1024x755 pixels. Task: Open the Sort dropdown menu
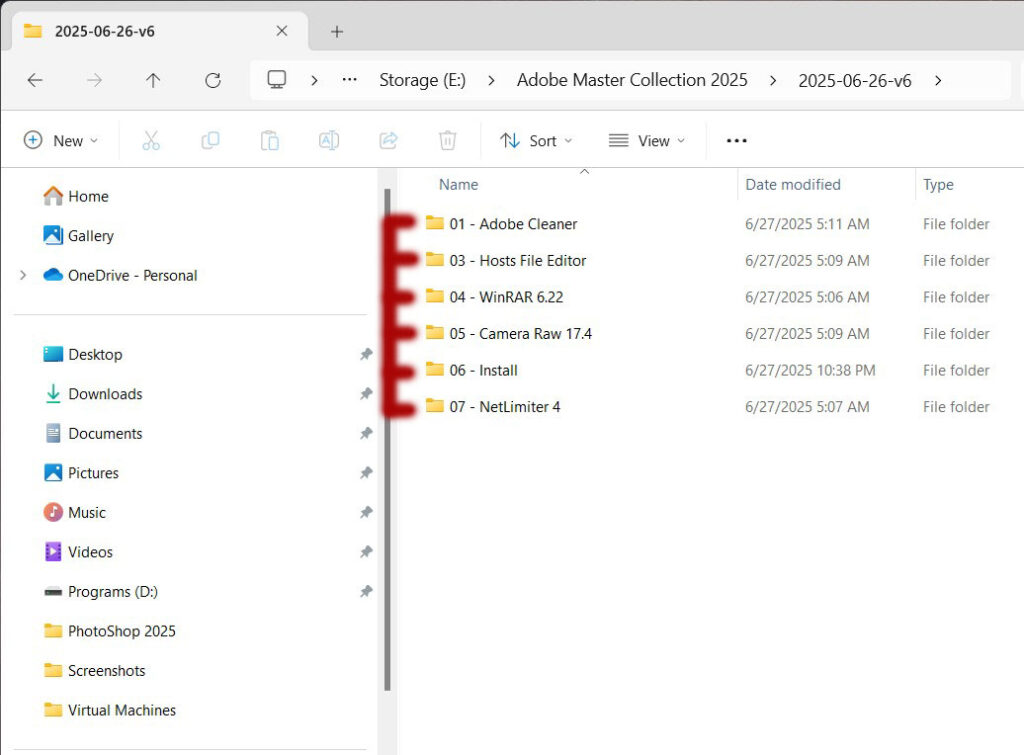(536, 140)
